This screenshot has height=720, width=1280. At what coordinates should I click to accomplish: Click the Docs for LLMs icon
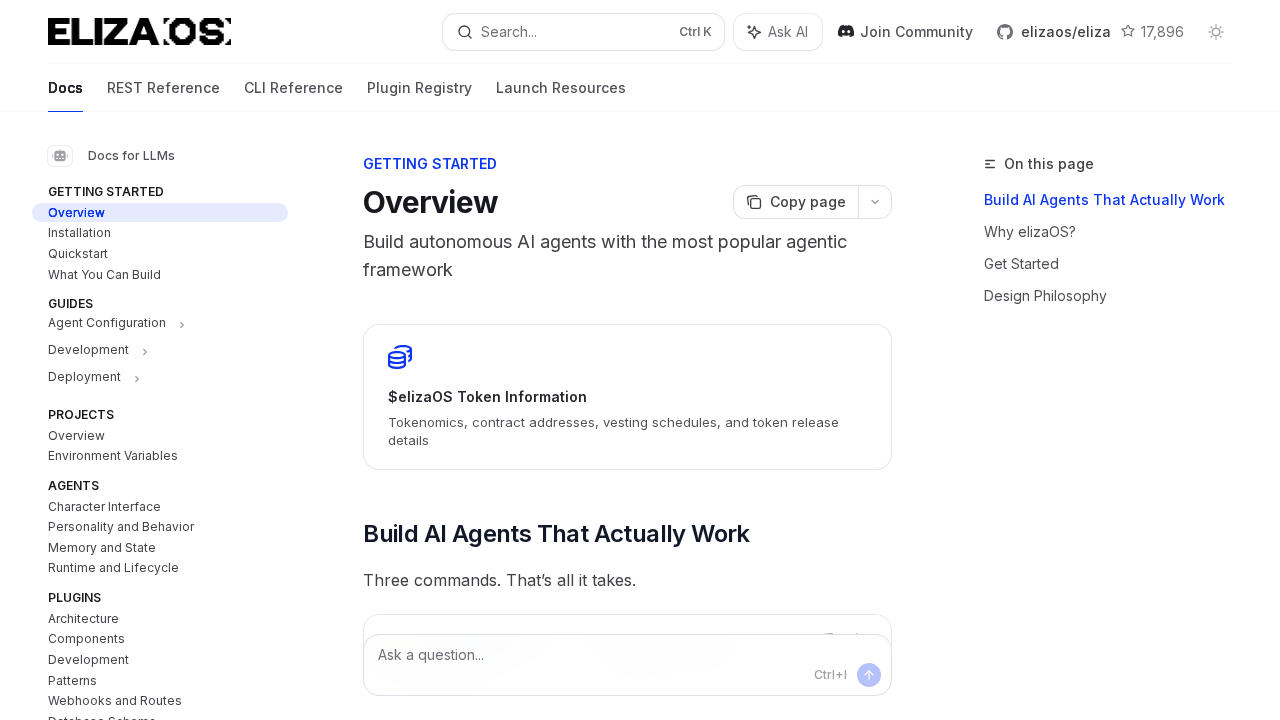(60, 156)
